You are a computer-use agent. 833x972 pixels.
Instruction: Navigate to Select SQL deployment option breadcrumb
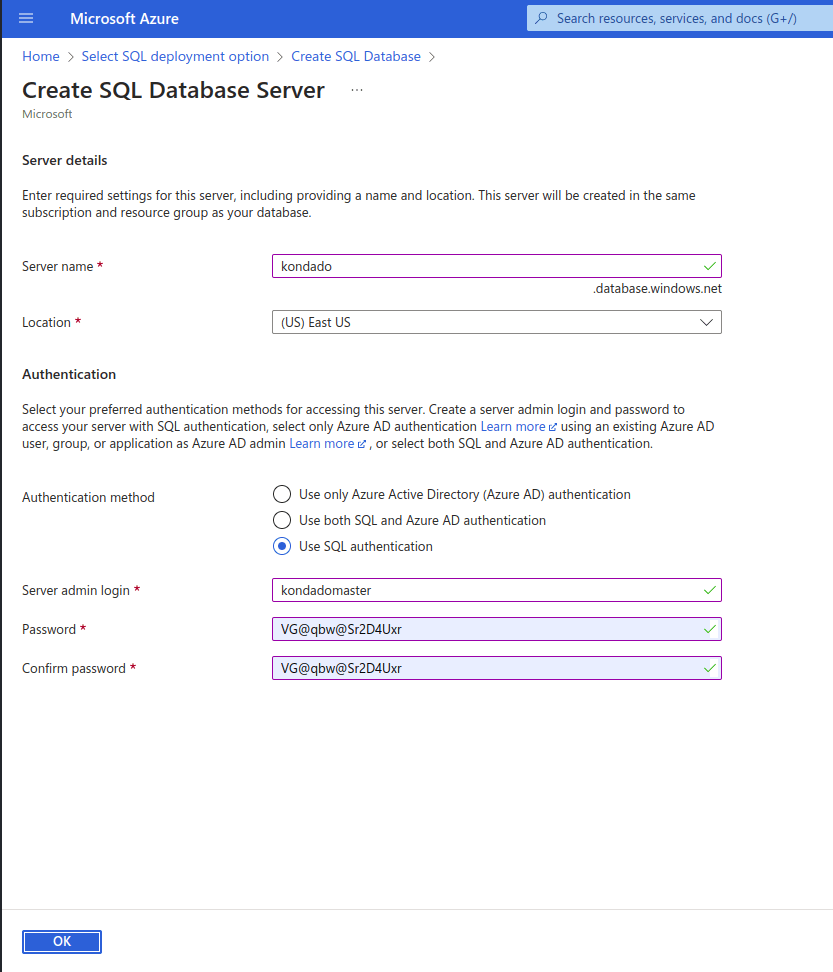tap(175, 56)
